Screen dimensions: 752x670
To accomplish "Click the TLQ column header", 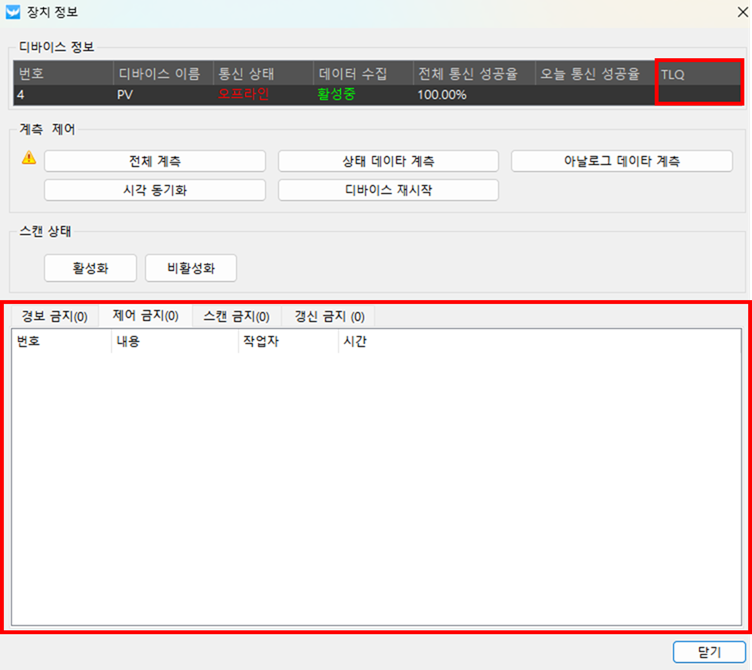I will (x=699, y=75).
